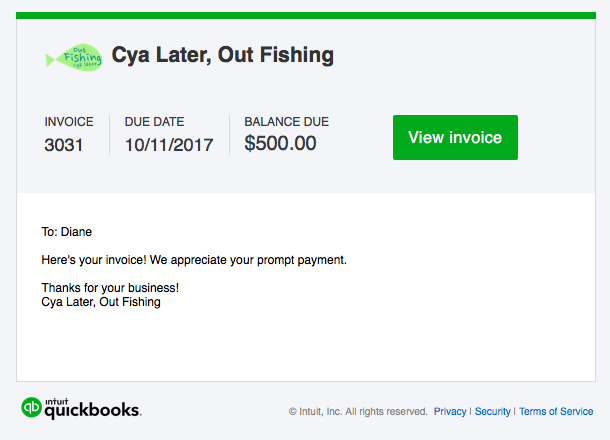Click the due date 10/11/2017
This screenshot has width=610, height=440.
click(169, 144)
